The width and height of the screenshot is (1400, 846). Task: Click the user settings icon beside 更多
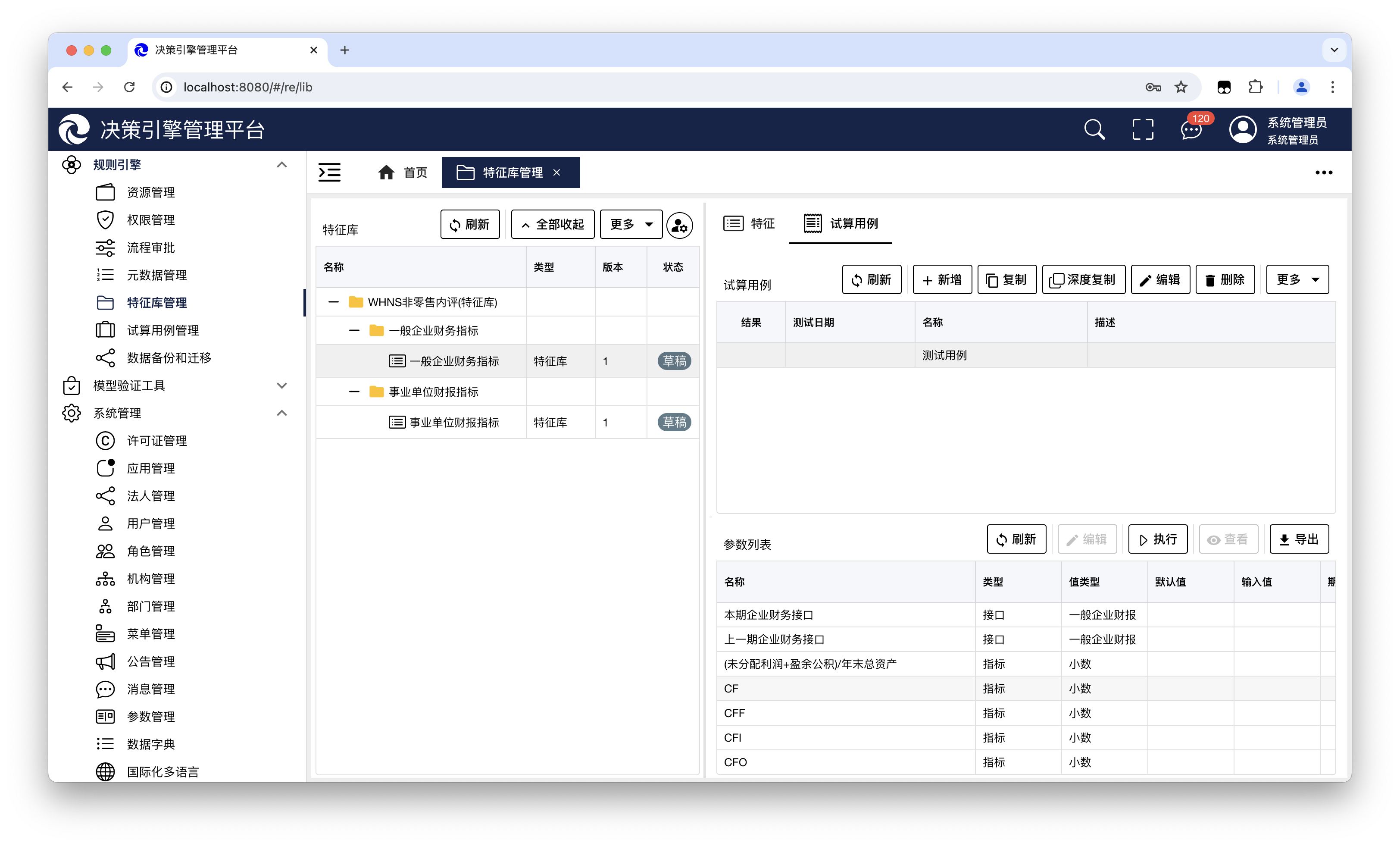point(680,225)
